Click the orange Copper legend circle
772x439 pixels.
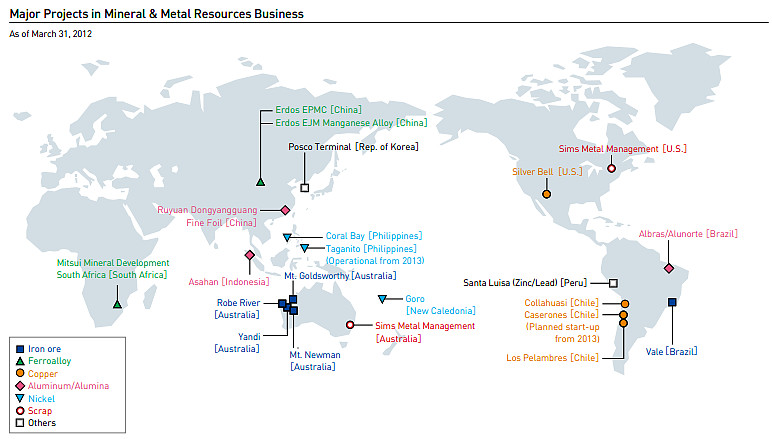click(20, 373)
